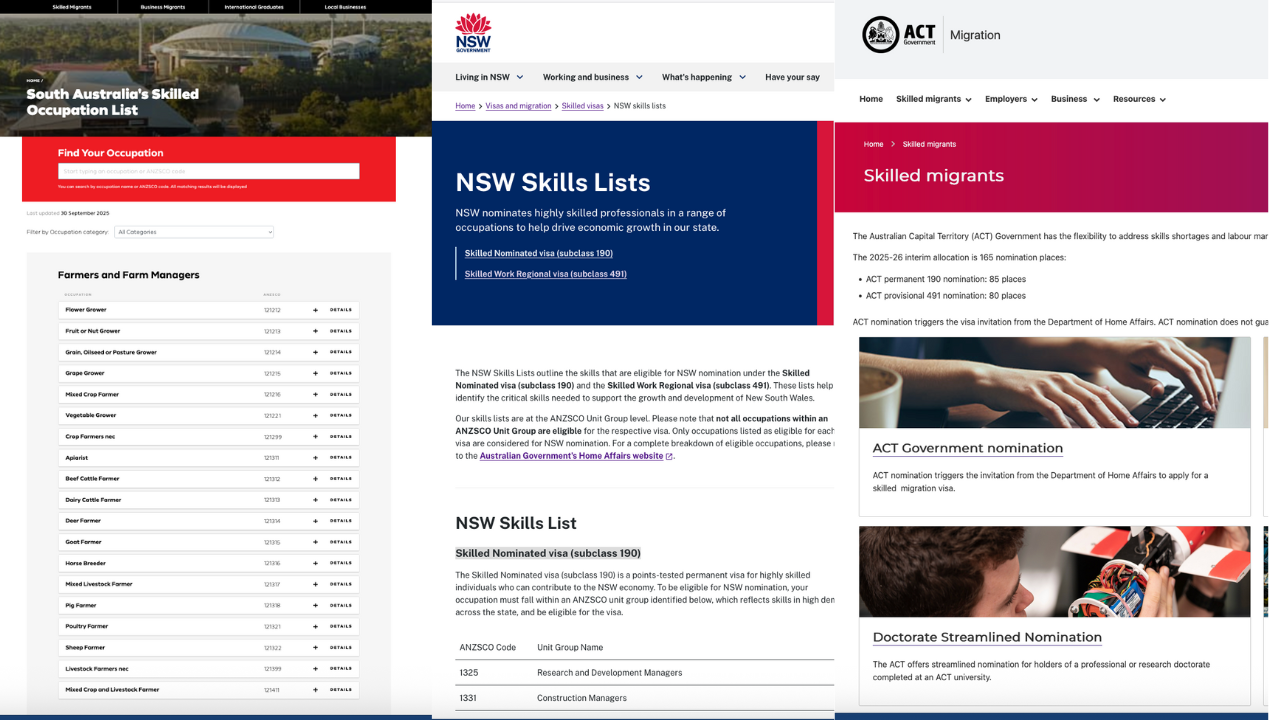Click the plus icon beside Mixed Crop Farmer
The height and width of the screenshot is (720, 1280).
pos(315,394)
